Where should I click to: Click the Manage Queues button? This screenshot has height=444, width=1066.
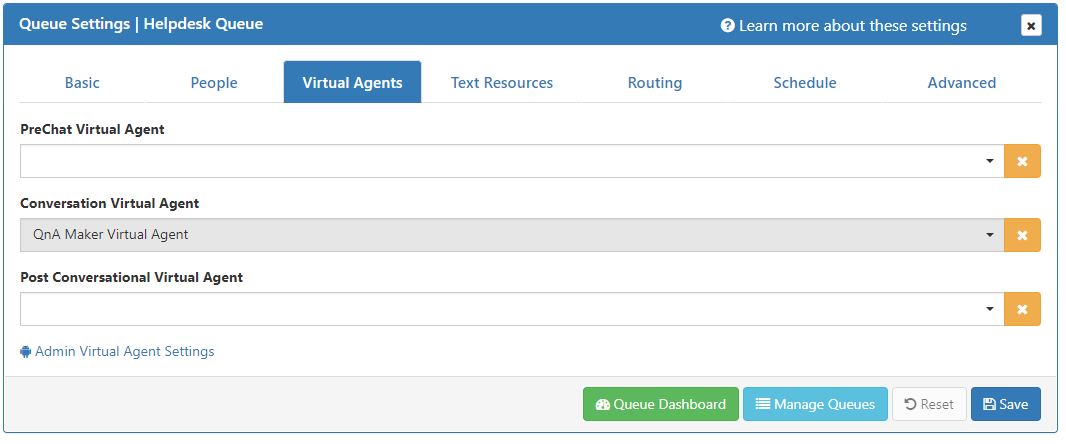815,404
